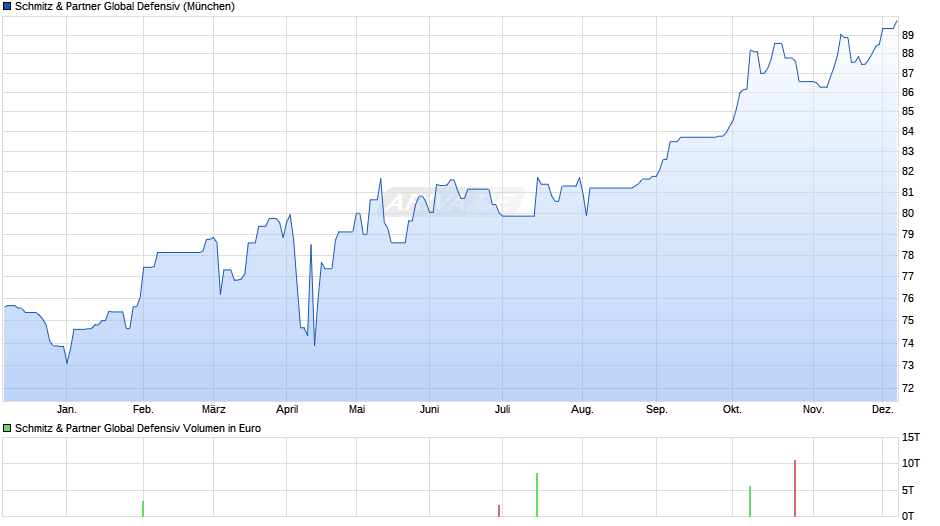Click the blue legend square for Global Defensiv price
The width and height of the screenshot is (940, 526).
(x=7, y=7)
